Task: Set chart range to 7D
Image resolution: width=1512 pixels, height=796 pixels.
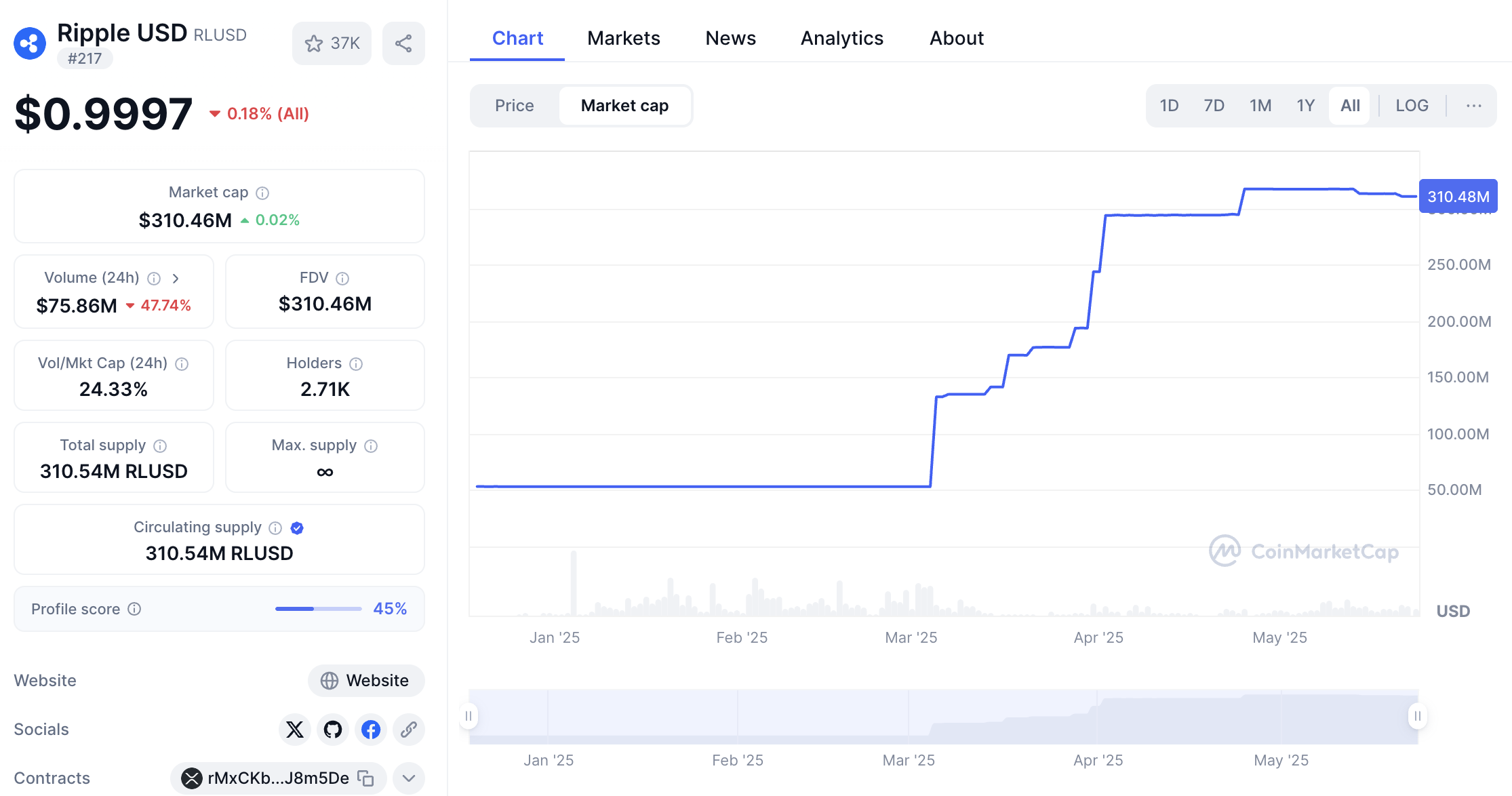Action: pos(1214,106)
